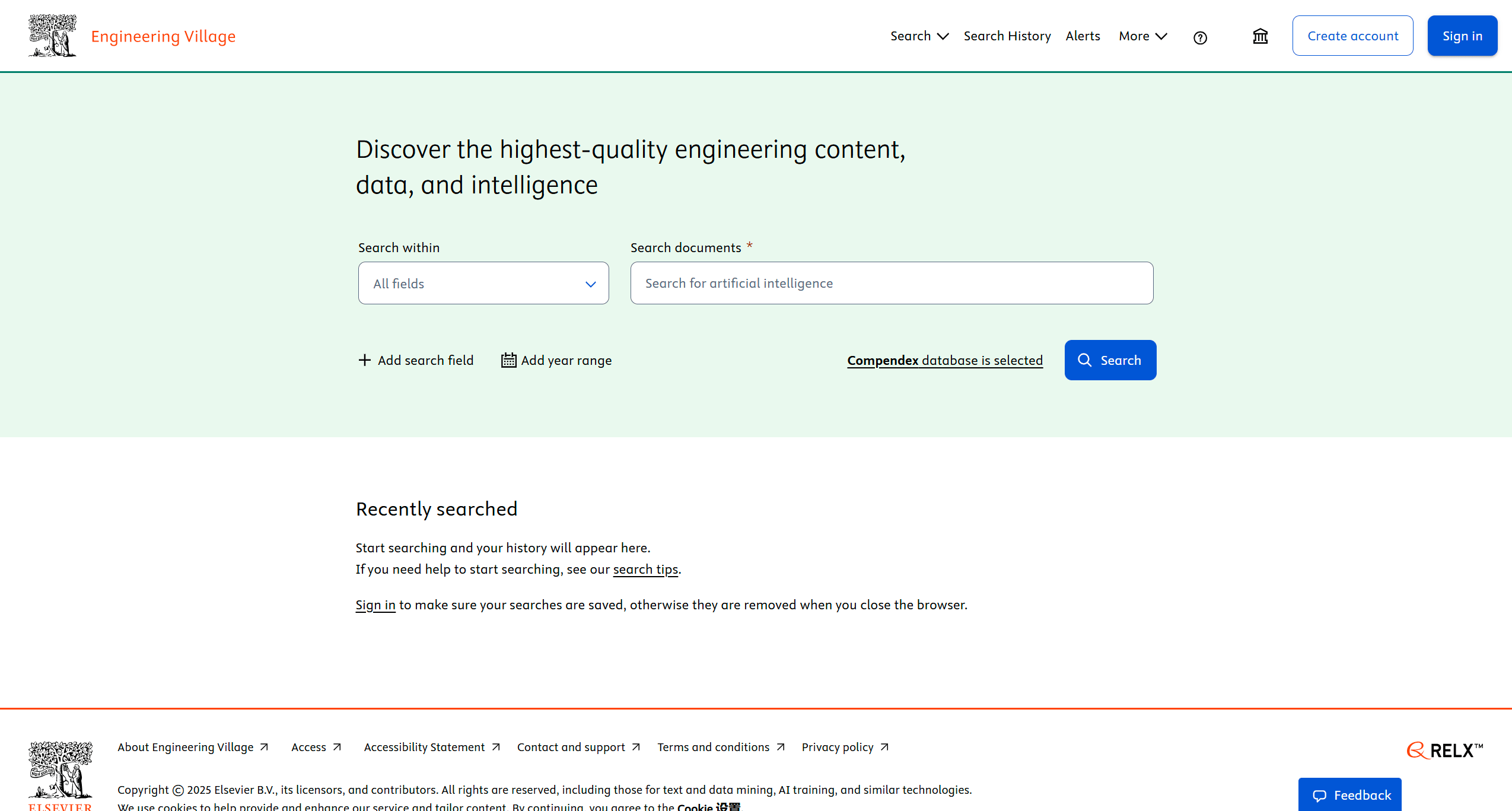The height and width of the screenshot is (811, 1512).
Task: Focus the Search documents input field
Action: (x=891, y=284)
